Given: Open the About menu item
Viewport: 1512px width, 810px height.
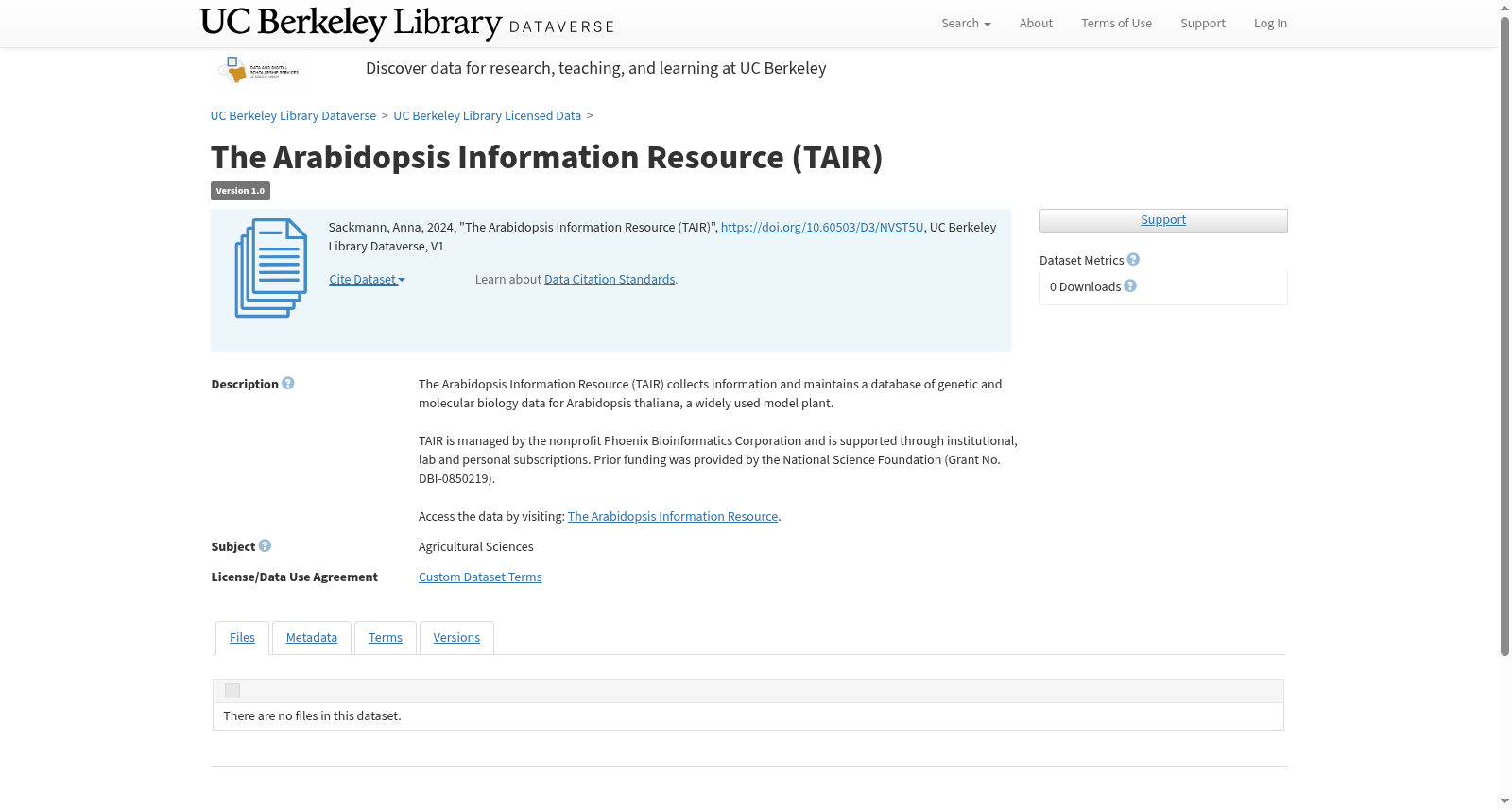Looking at the screenshot, I should coord(1036,24).
